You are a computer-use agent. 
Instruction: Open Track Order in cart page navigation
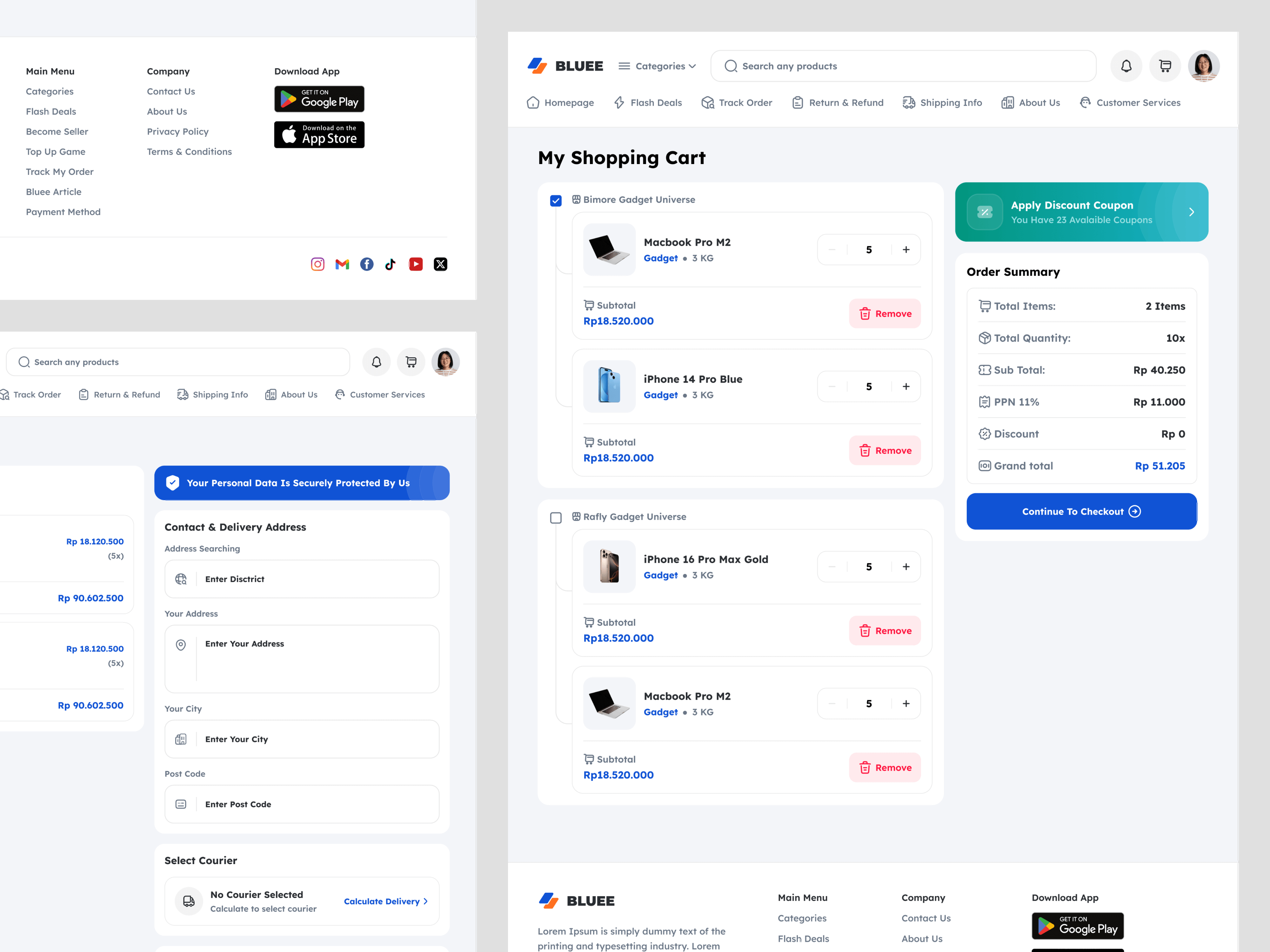(737, 103)
